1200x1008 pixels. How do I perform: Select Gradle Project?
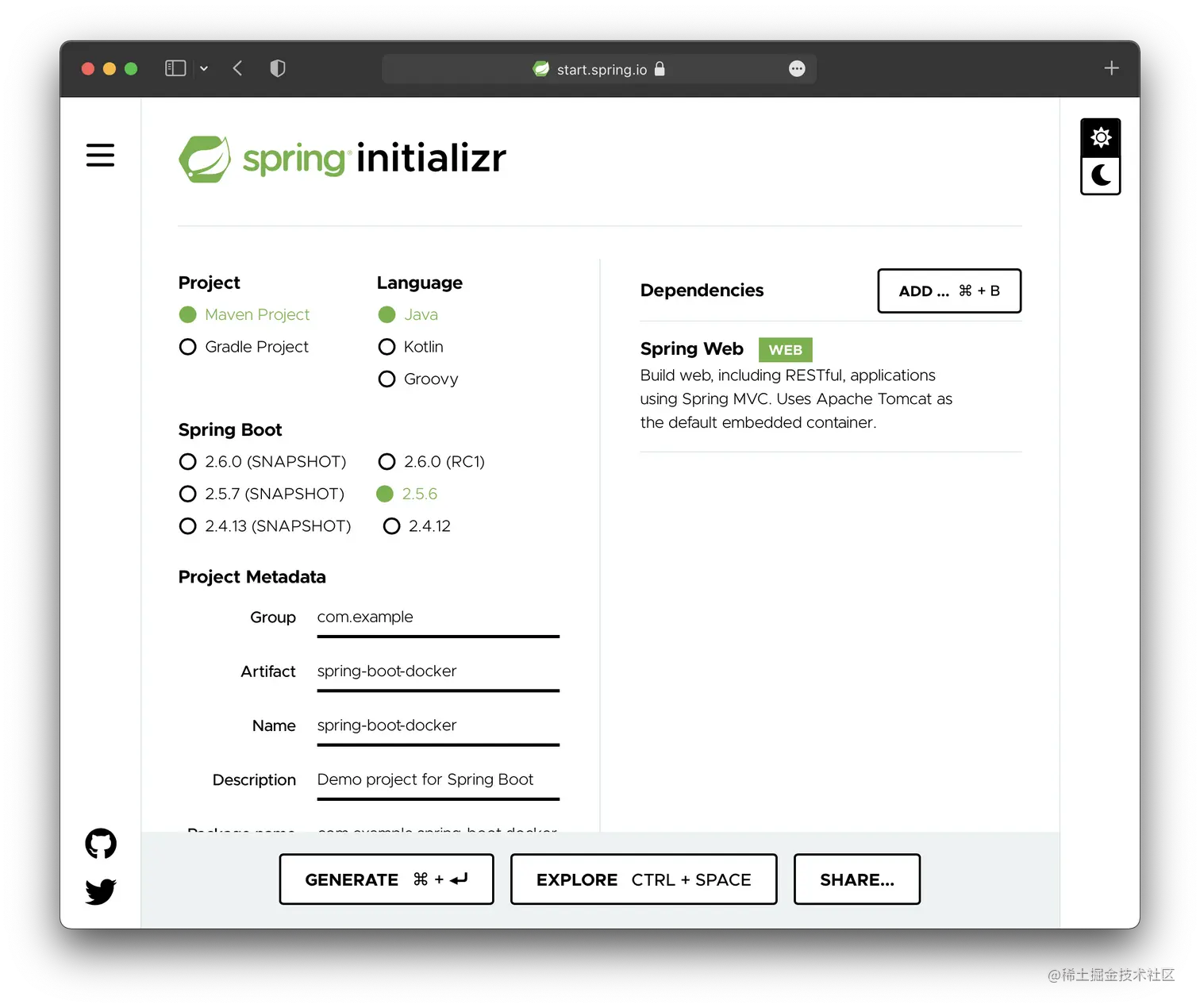244,347
